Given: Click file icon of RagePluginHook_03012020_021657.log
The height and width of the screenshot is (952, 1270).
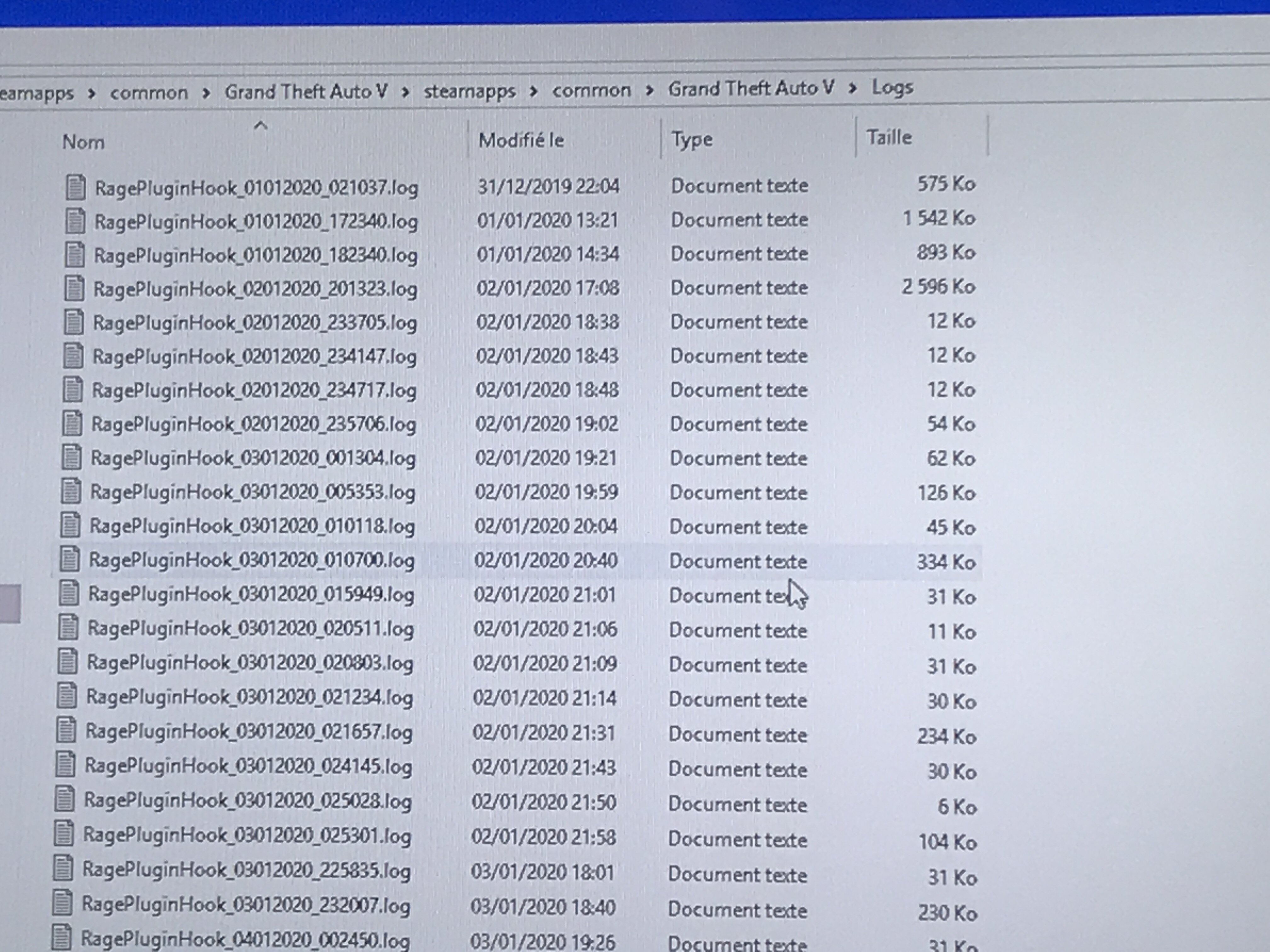Looking at the screenshot, I should coord(66,730).
